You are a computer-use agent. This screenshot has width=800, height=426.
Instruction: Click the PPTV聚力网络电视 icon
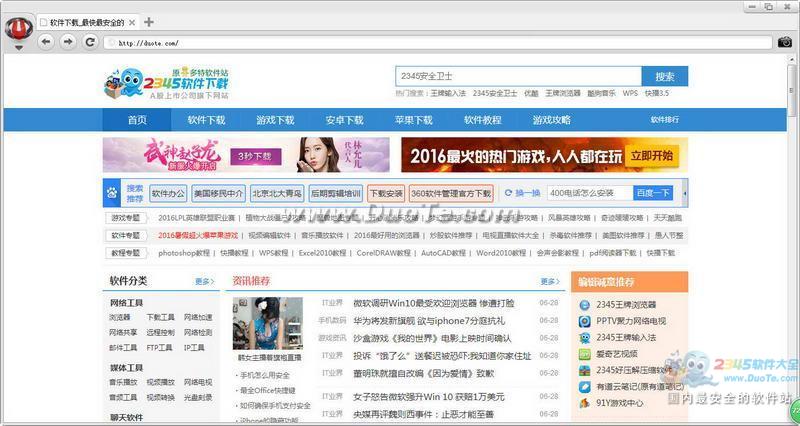point(585,321)
